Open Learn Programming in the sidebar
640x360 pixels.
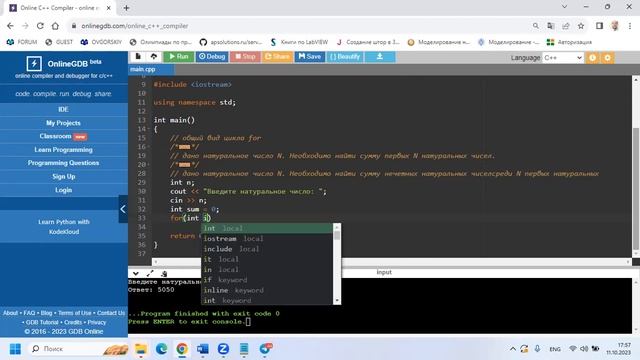point(63,150)
